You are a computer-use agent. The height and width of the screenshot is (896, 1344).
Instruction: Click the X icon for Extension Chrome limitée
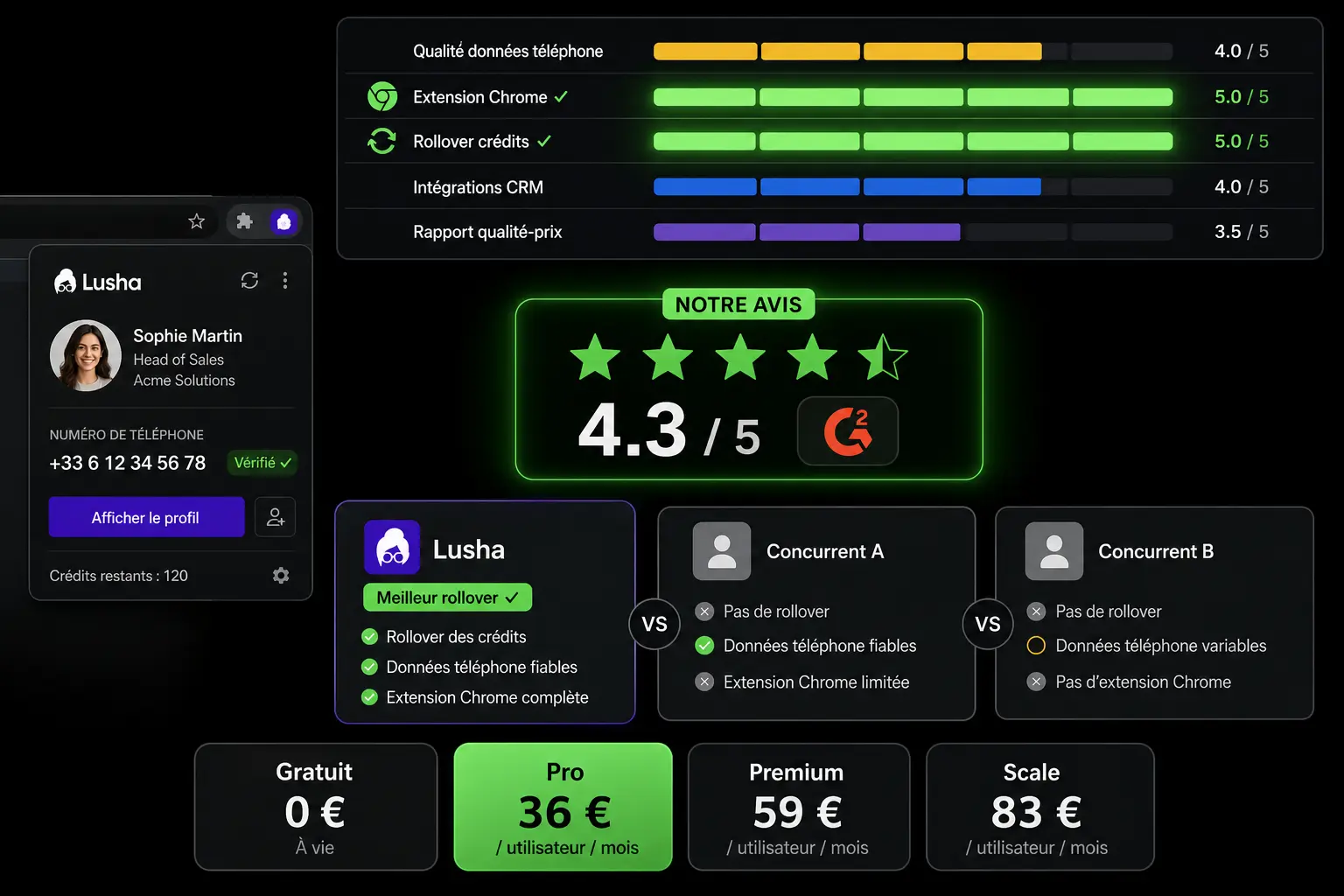click(x=704, y=682)
